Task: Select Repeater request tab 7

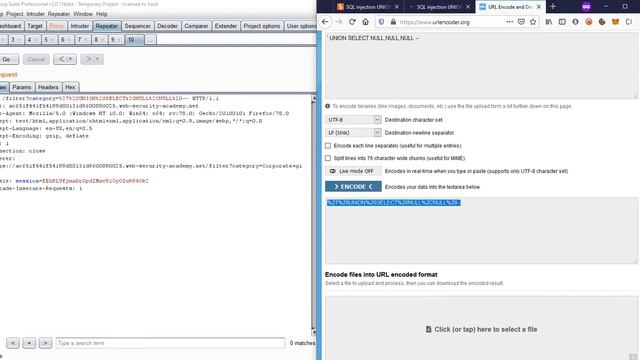Action: (82, 40)
